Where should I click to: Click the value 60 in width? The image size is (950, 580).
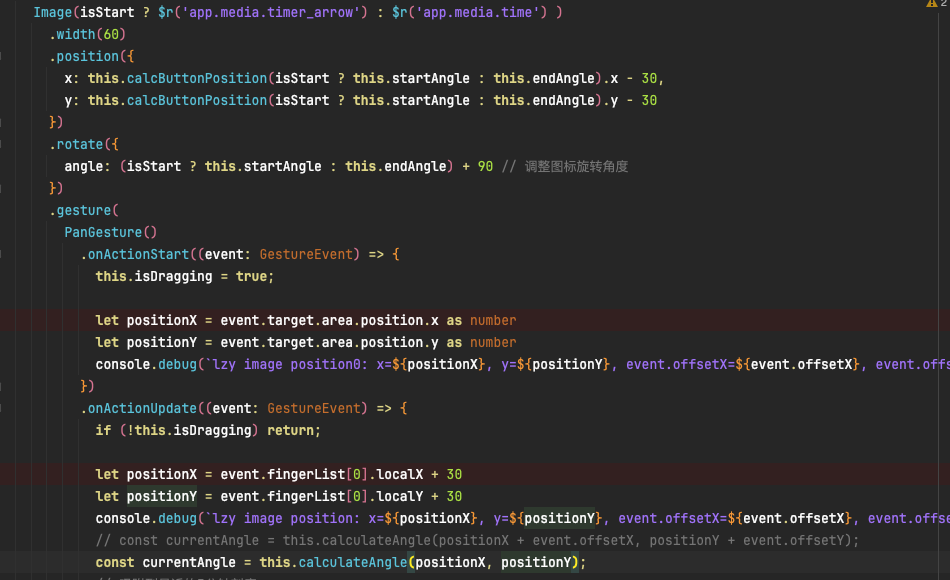pos(111,35)
